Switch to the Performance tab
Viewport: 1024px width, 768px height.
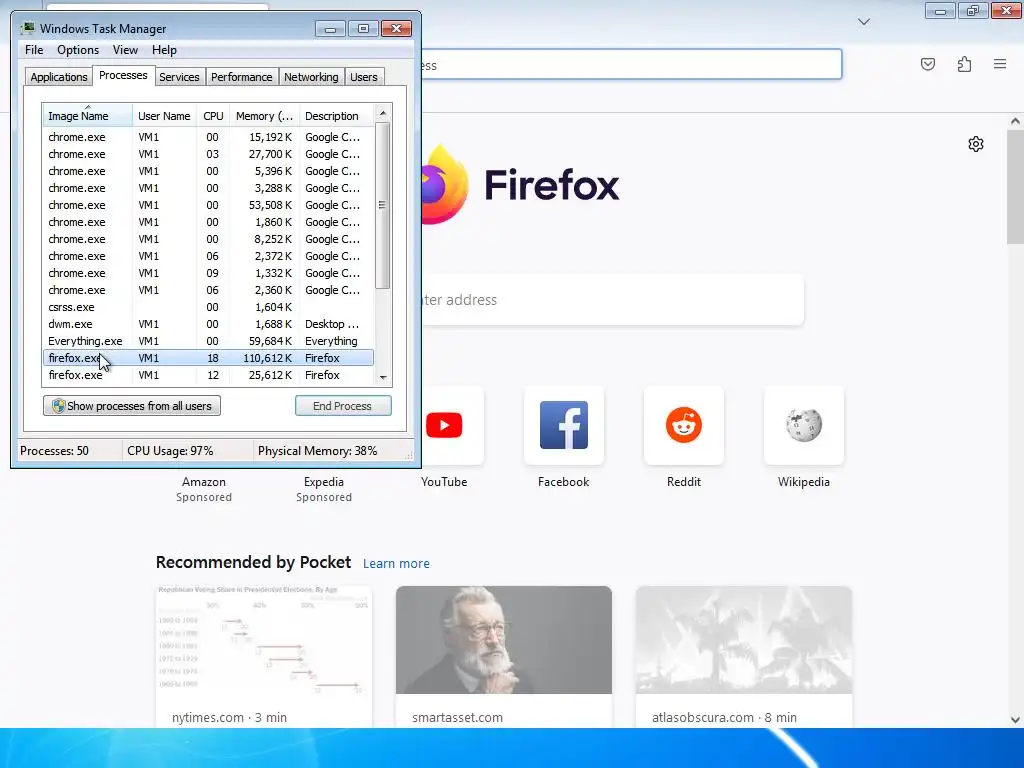241,76
